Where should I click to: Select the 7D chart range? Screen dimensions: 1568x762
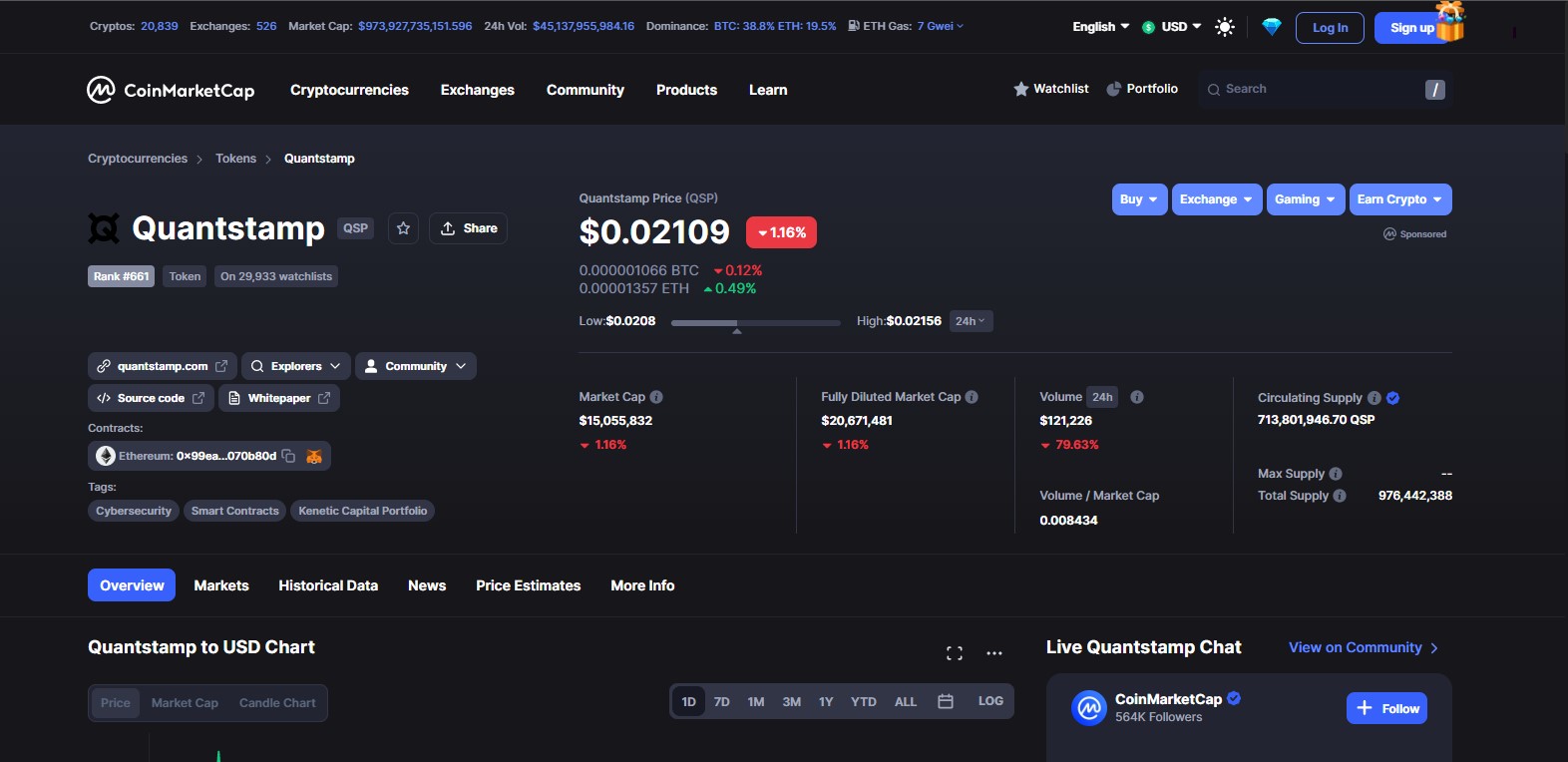[722, 702]
